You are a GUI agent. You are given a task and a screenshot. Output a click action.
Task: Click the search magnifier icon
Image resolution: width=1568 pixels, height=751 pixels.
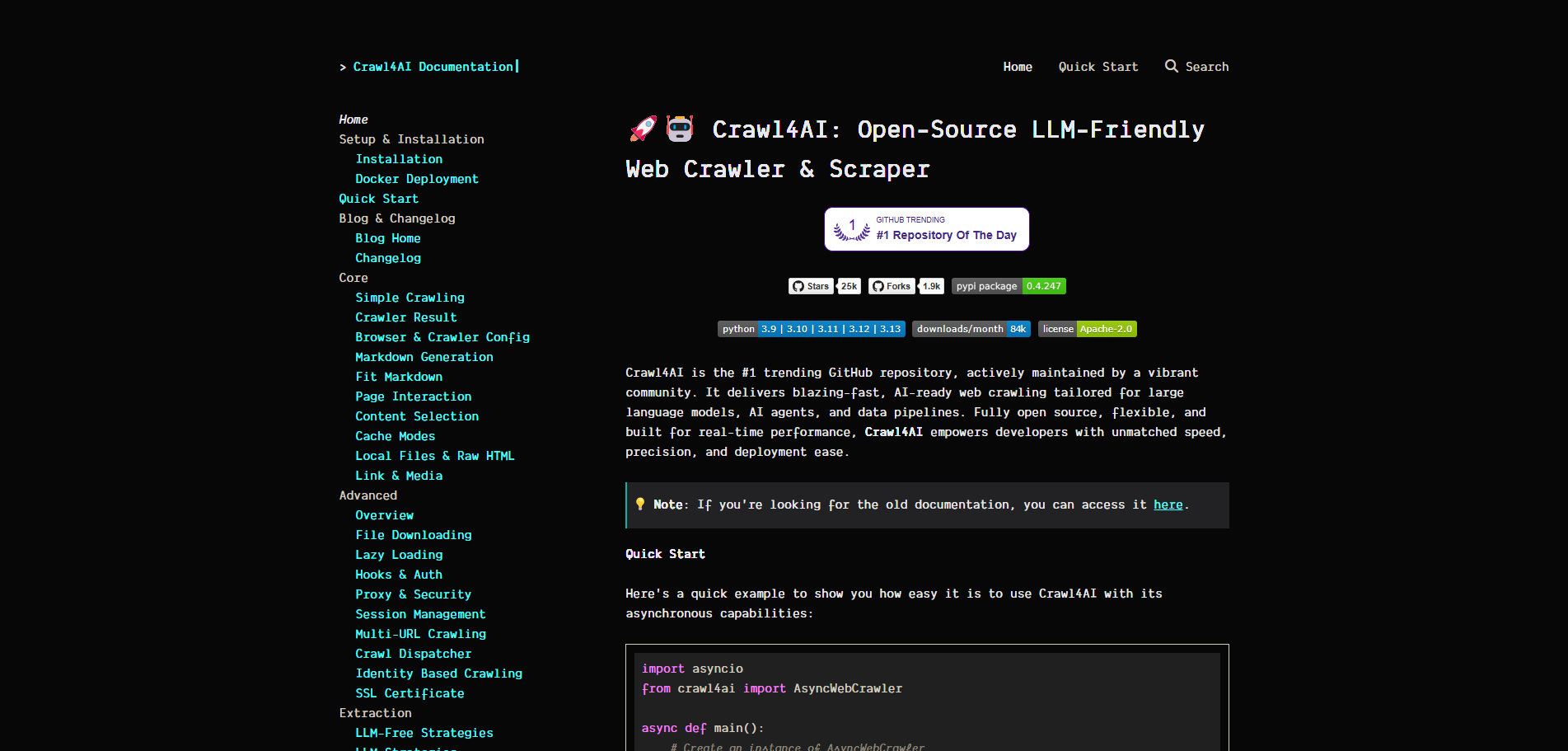coord(1171,66)
